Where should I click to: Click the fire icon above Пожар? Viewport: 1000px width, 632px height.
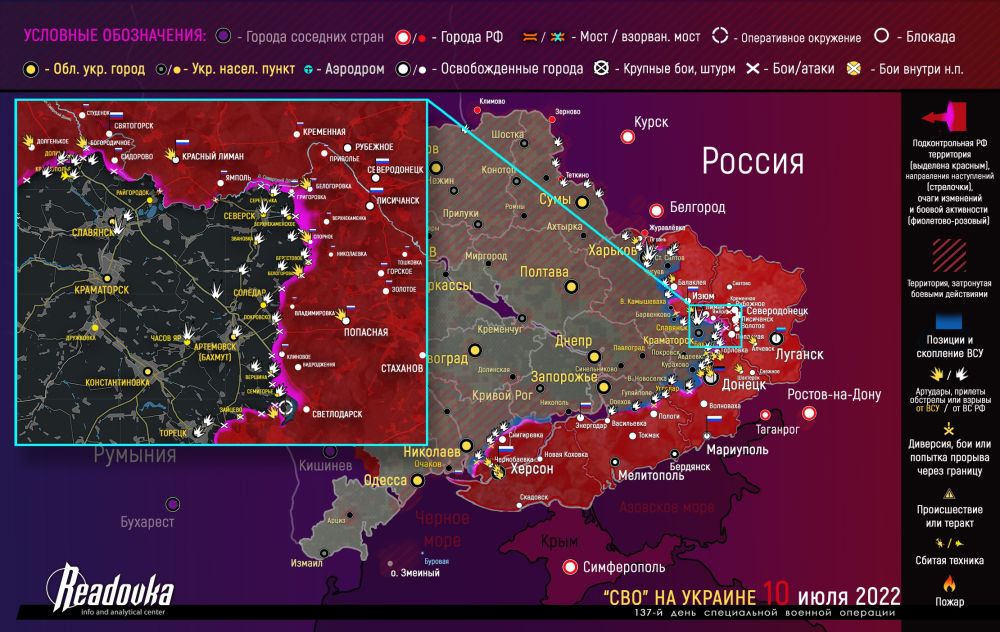point(948,582)
